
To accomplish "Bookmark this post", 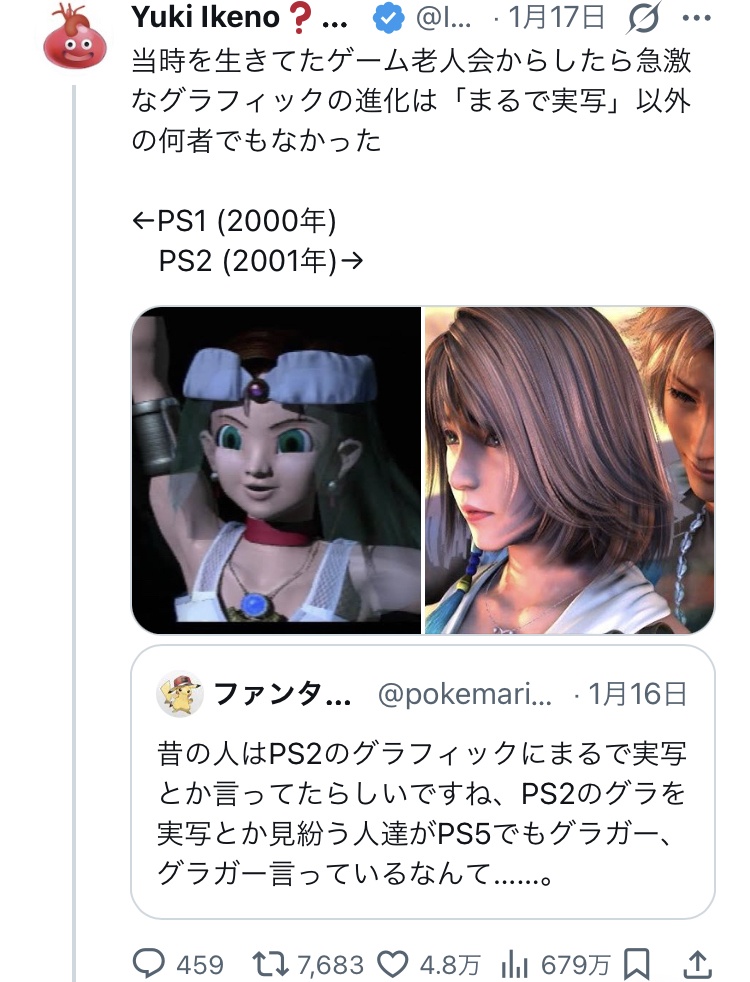I will [638, 963].
